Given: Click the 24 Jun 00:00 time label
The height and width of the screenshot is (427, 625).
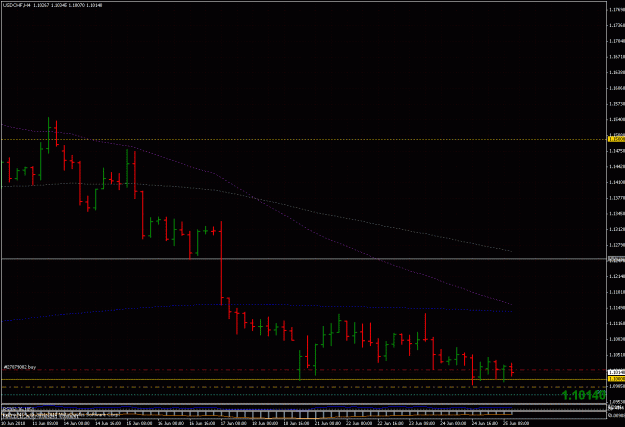Looking at the screenshot, I should (x=453, y=423).
